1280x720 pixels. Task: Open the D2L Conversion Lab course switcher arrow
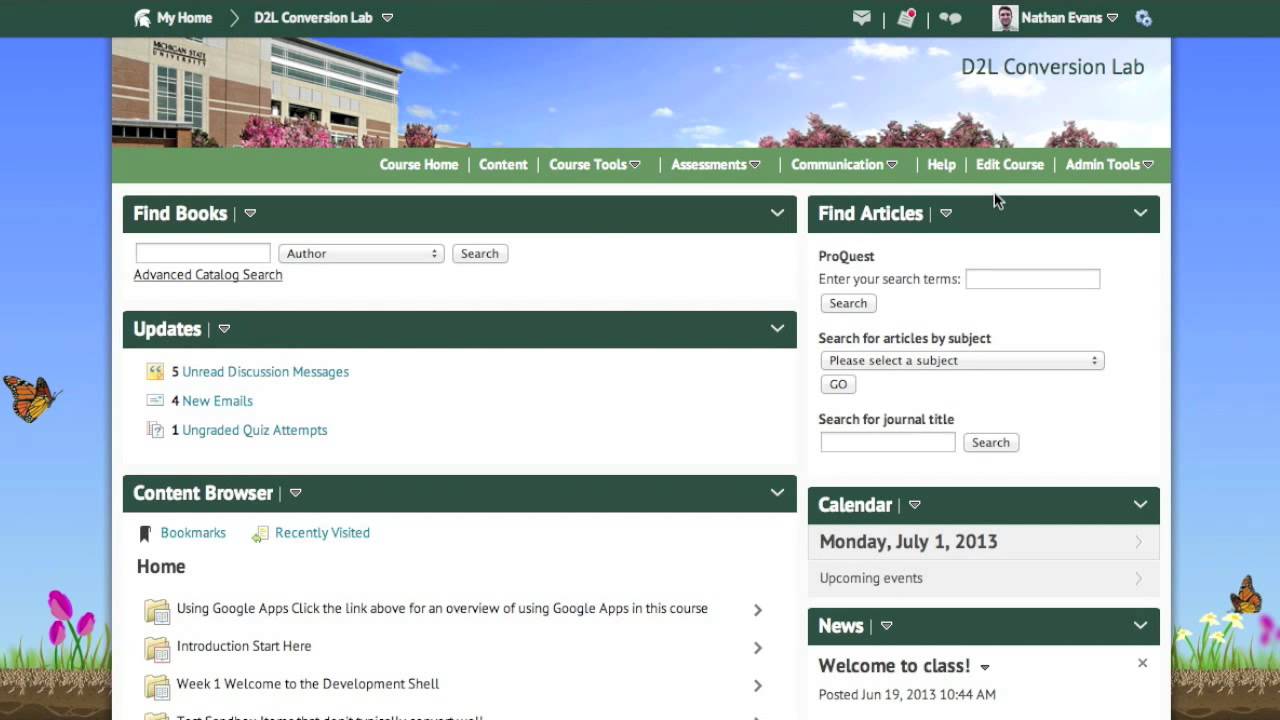[387, 18]
